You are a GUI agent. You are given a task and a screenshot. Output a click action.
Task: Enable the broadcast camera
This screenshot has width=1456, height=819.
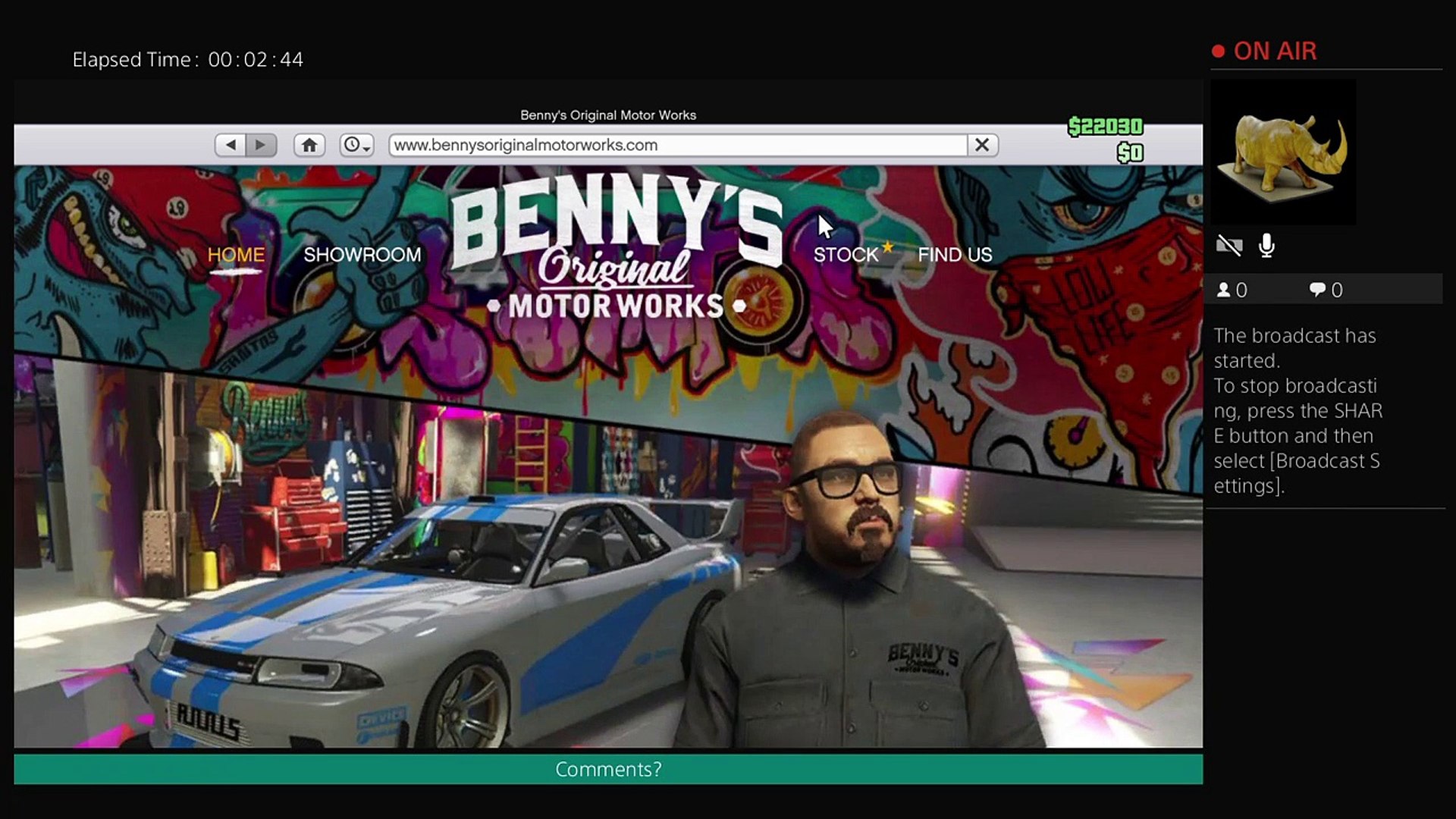[x=1228, y=246]
